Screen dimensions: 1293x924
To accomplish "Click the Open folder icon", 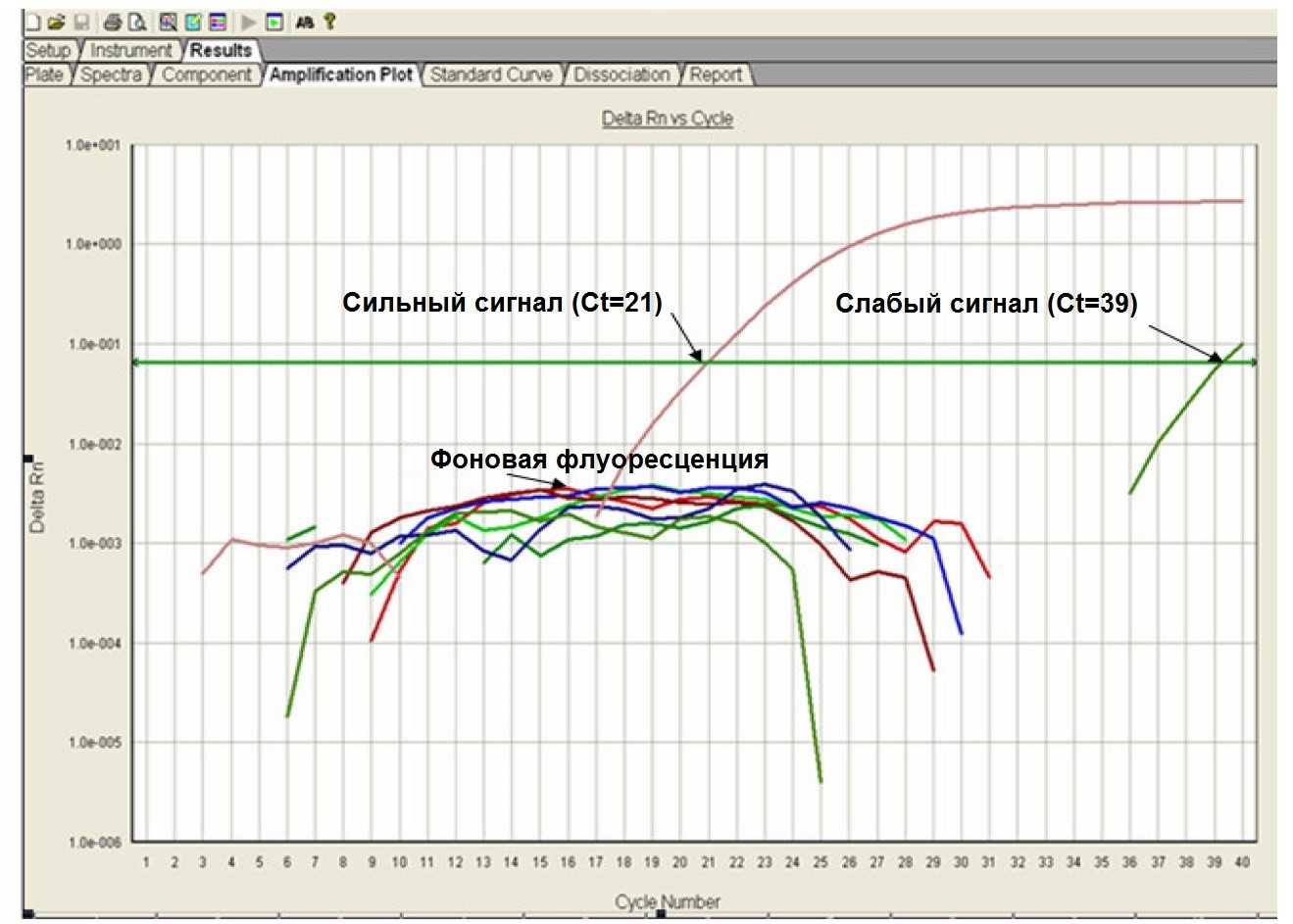I will (x=56, y=22).
